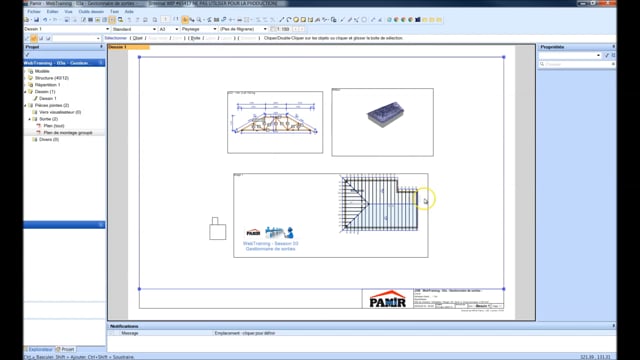Viewport: 640px width, 360px height.
Task: Open the Aide menu
Action: (129, 11)
